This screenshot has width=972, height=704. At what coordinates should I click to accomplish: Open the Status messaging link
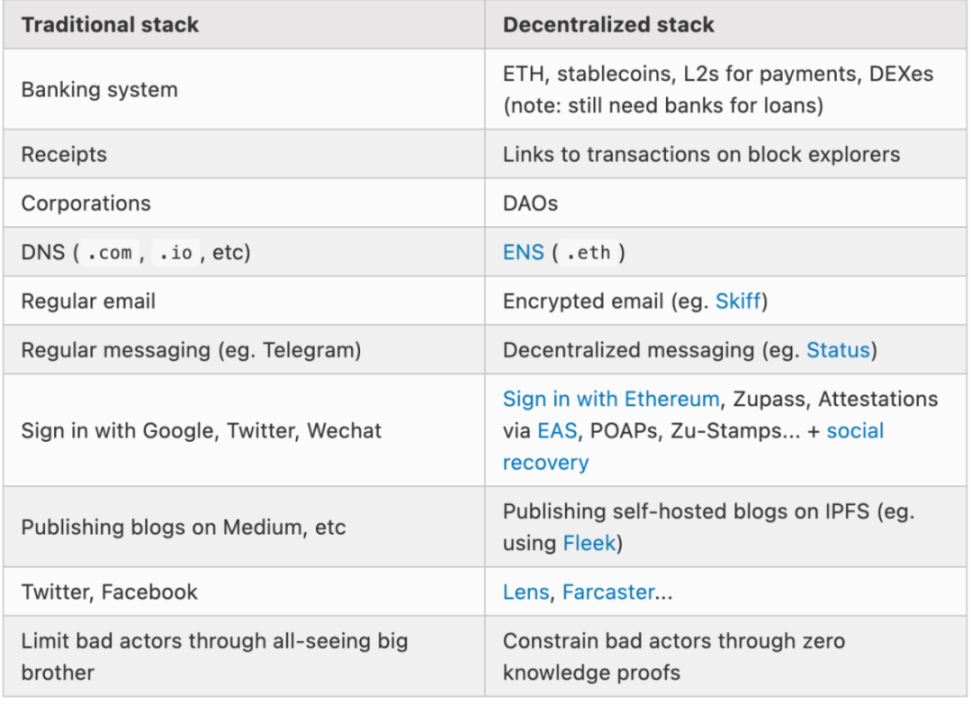point(838,350)
